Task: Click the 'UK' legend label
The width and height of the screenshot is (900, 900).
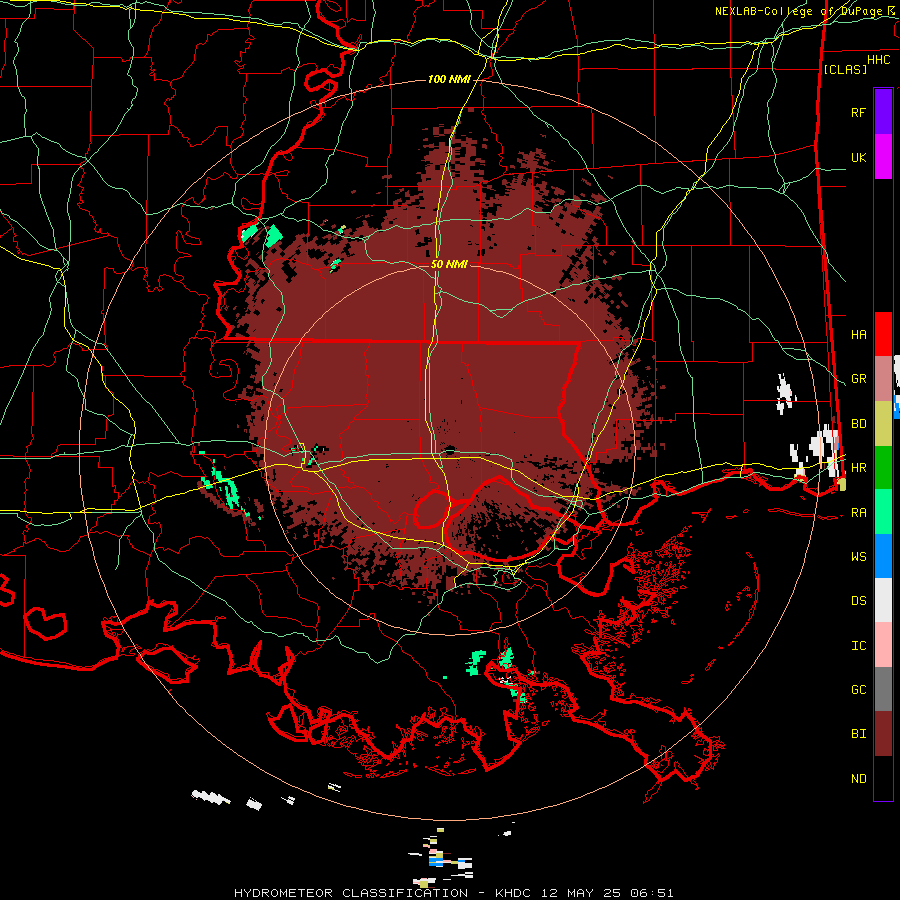Action: pos(859,157)
